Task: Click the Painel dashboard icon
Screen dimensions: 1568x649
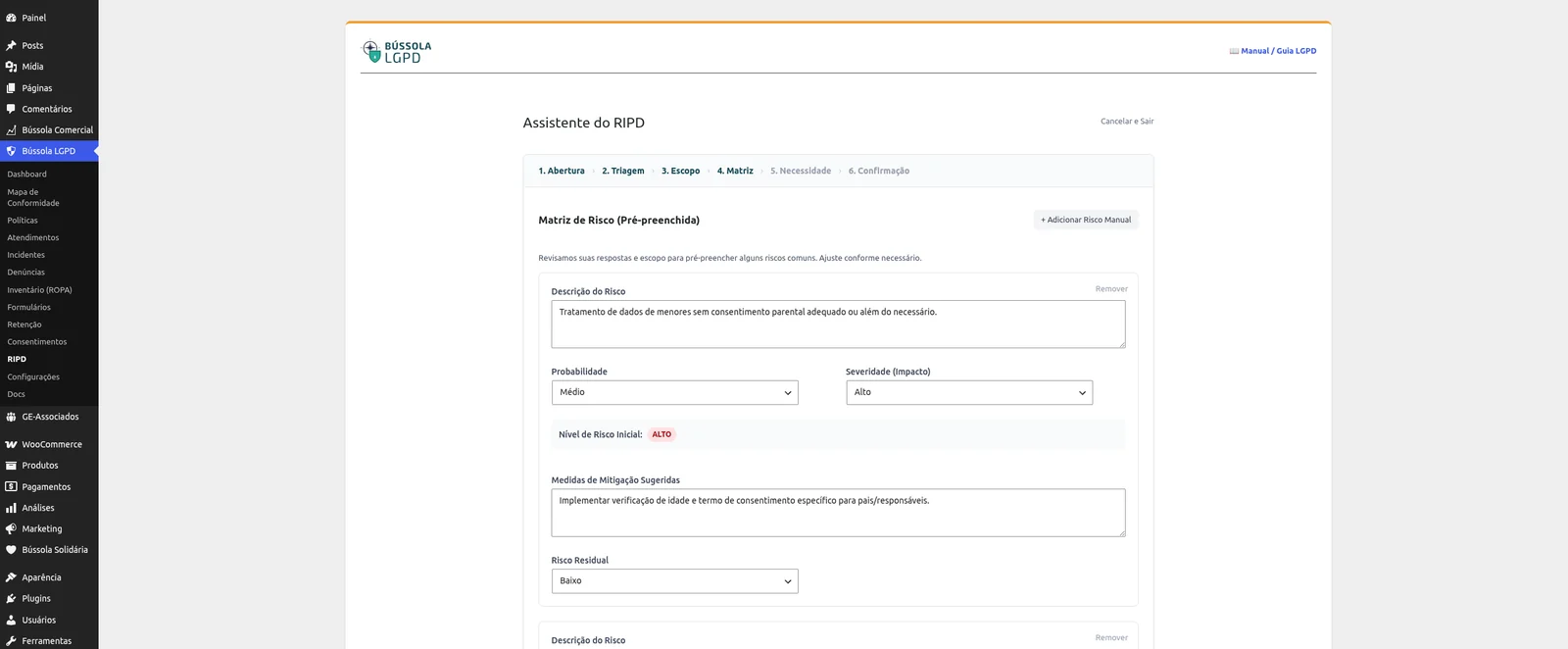Action: click(11, 18)
